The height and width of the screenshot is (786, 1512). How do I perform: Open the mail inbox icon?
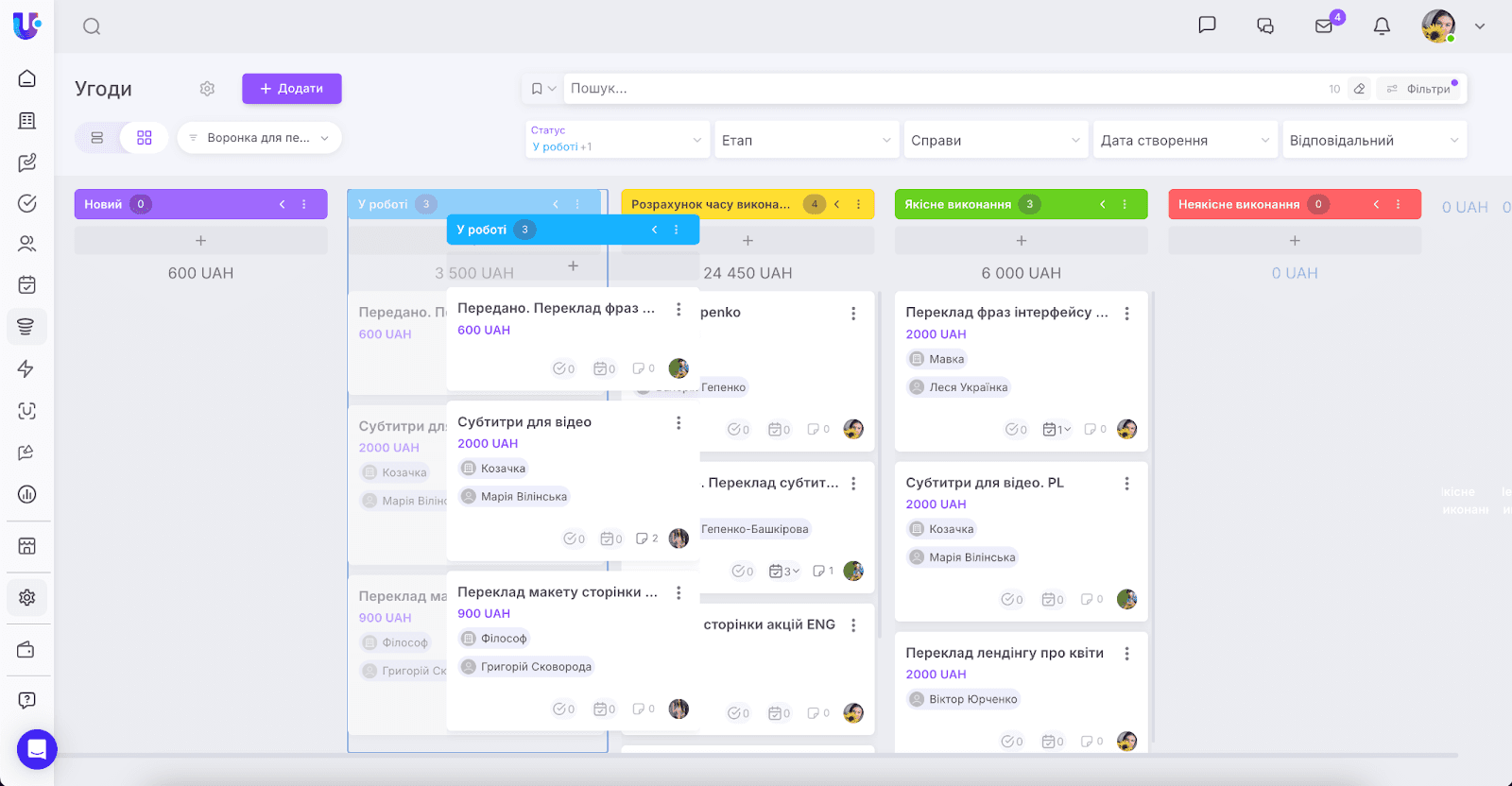point(1324,26)
